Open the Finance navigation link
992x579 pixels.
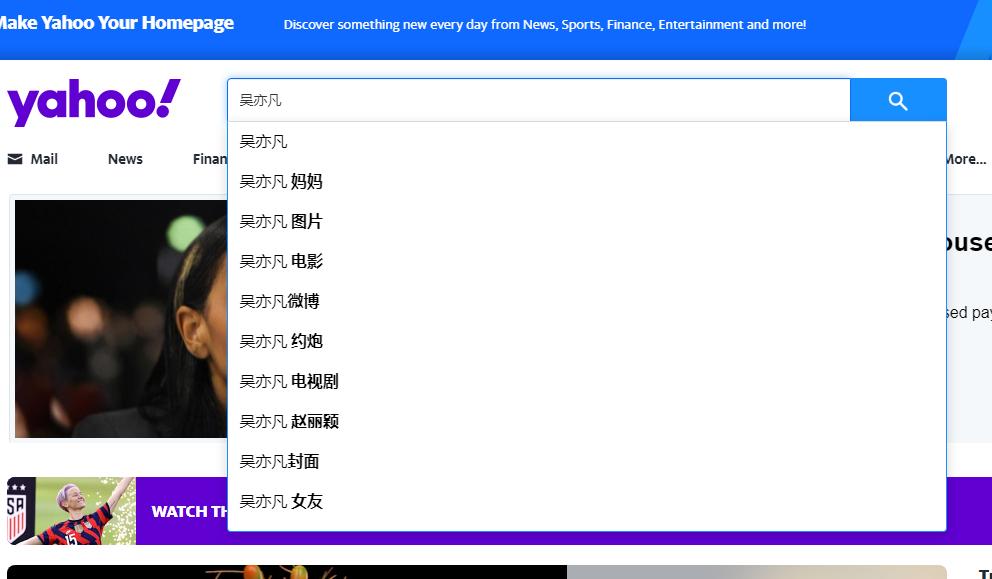click(x=210, y=159)
